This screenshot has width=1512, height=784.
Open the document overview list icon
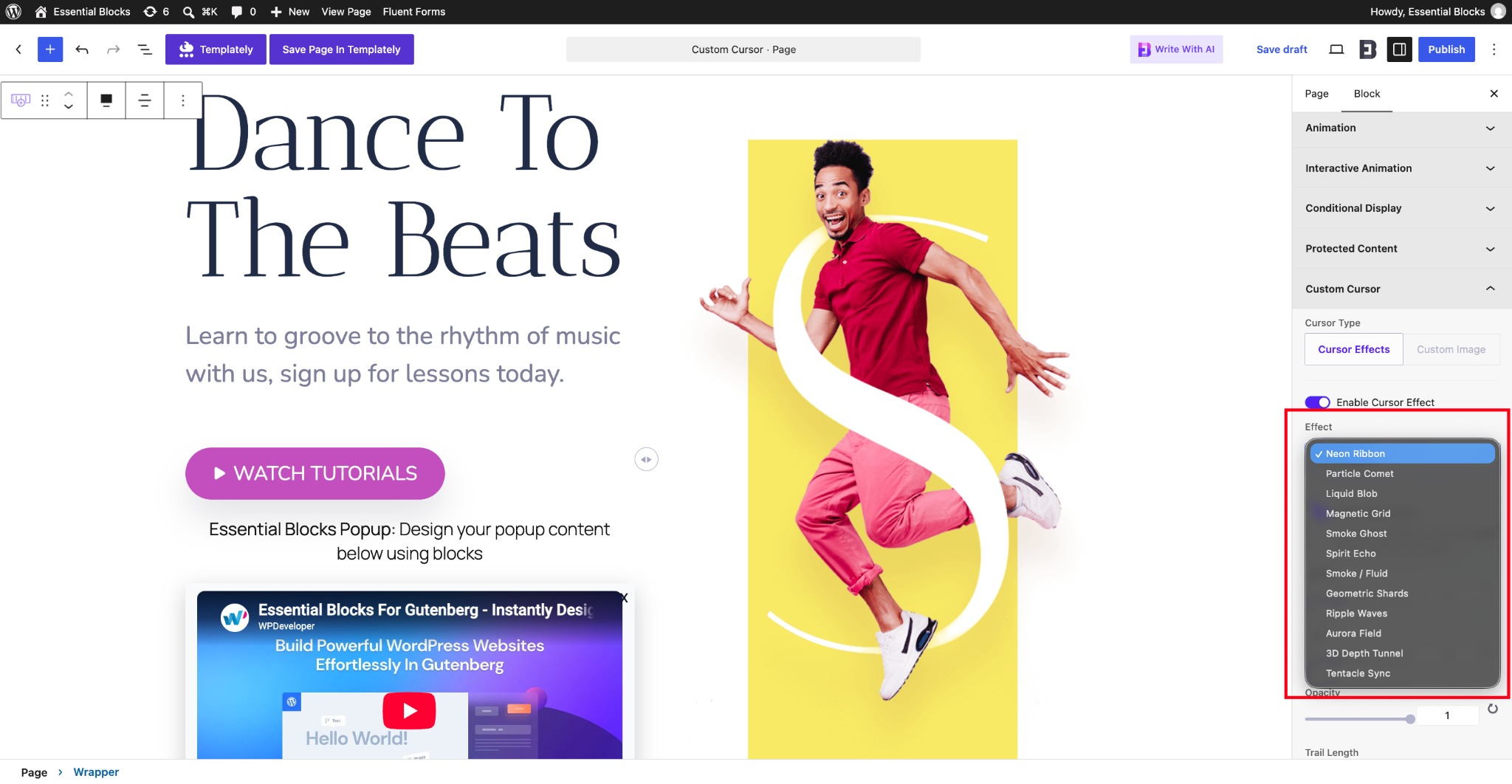click(145, 49)
